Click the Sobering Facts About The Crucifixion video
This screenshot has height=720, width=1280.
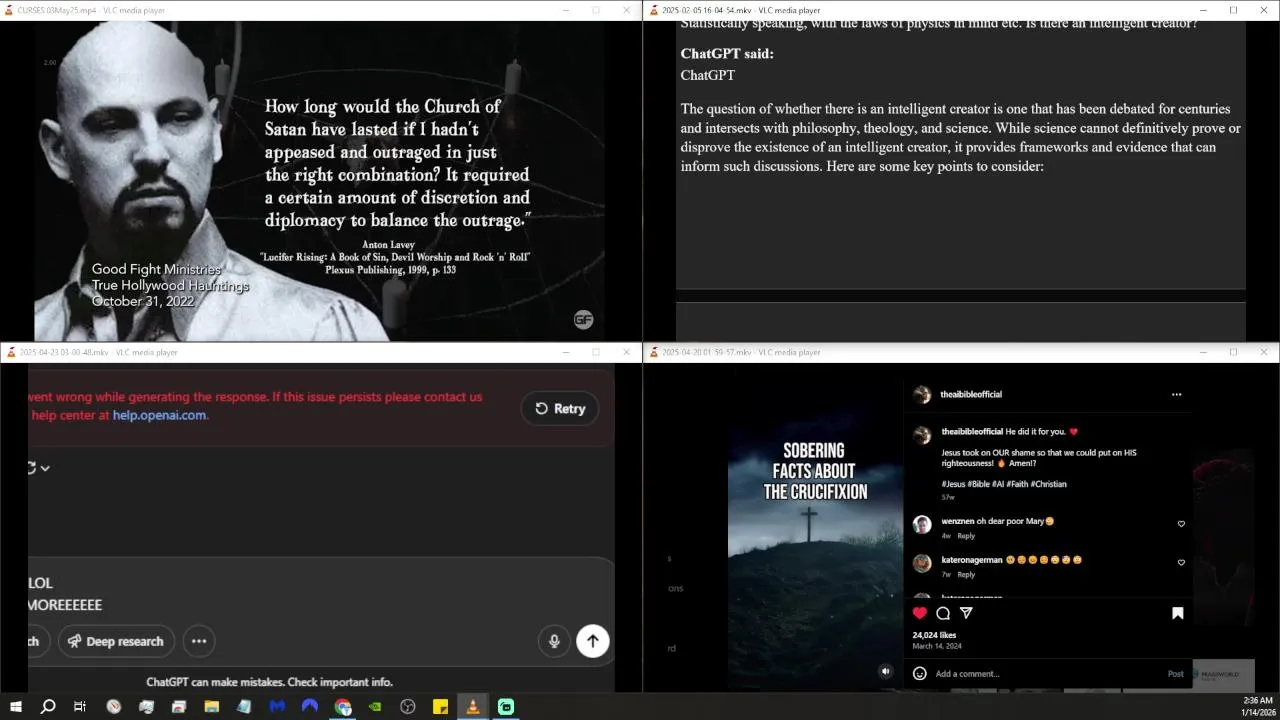pyautogui.click(x=815, y=535)
